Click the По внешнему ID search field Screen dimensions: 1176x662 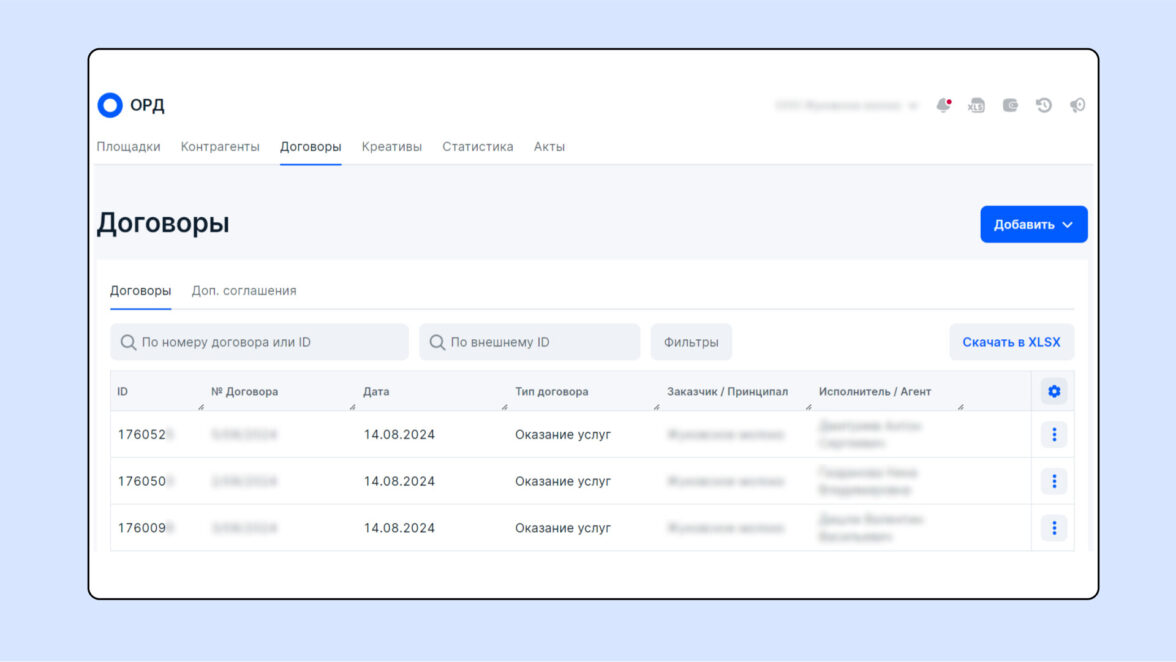[530, 342]
